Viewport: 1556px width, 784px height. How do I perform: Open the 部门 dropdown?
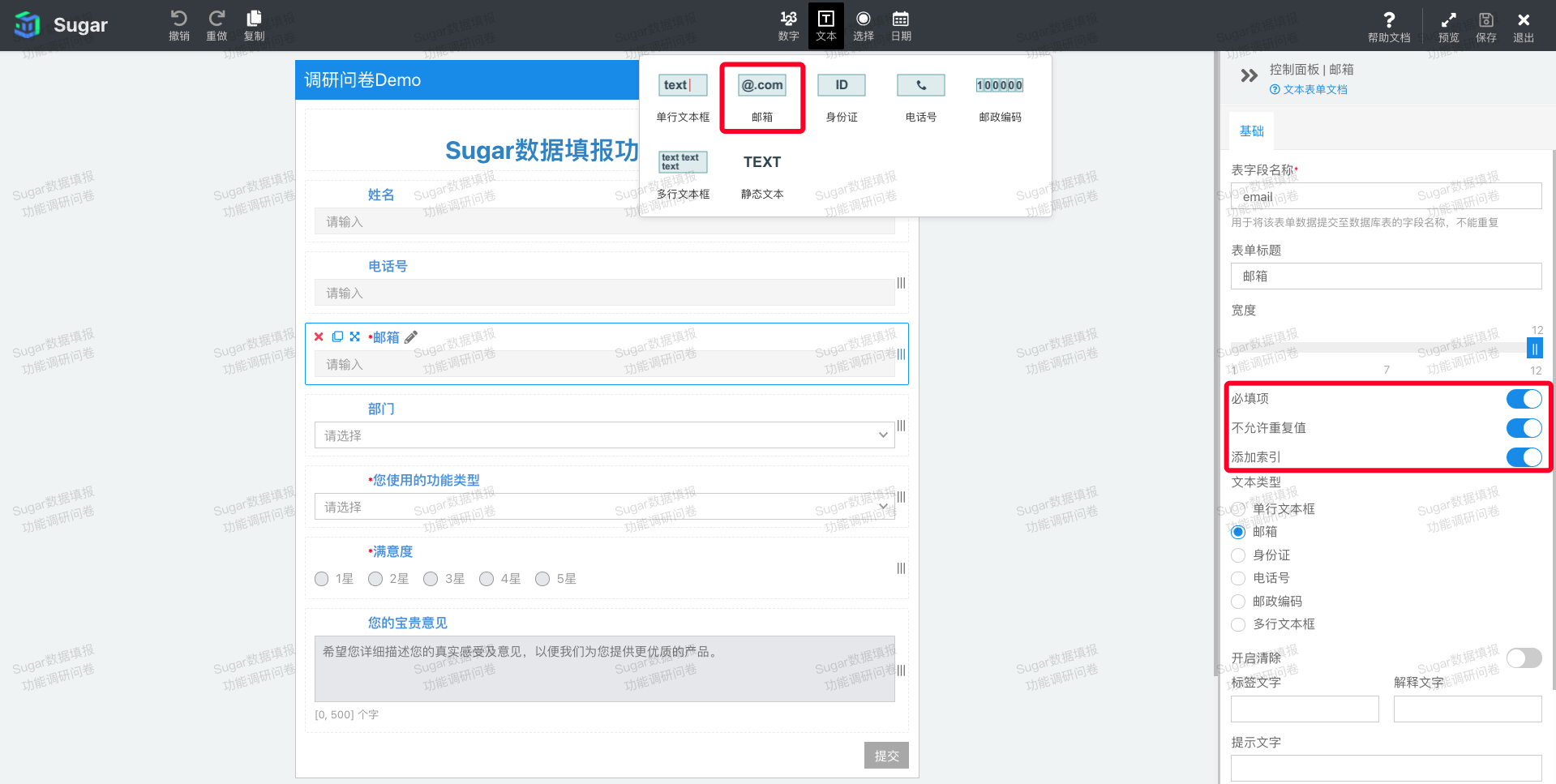click(605, 435)
